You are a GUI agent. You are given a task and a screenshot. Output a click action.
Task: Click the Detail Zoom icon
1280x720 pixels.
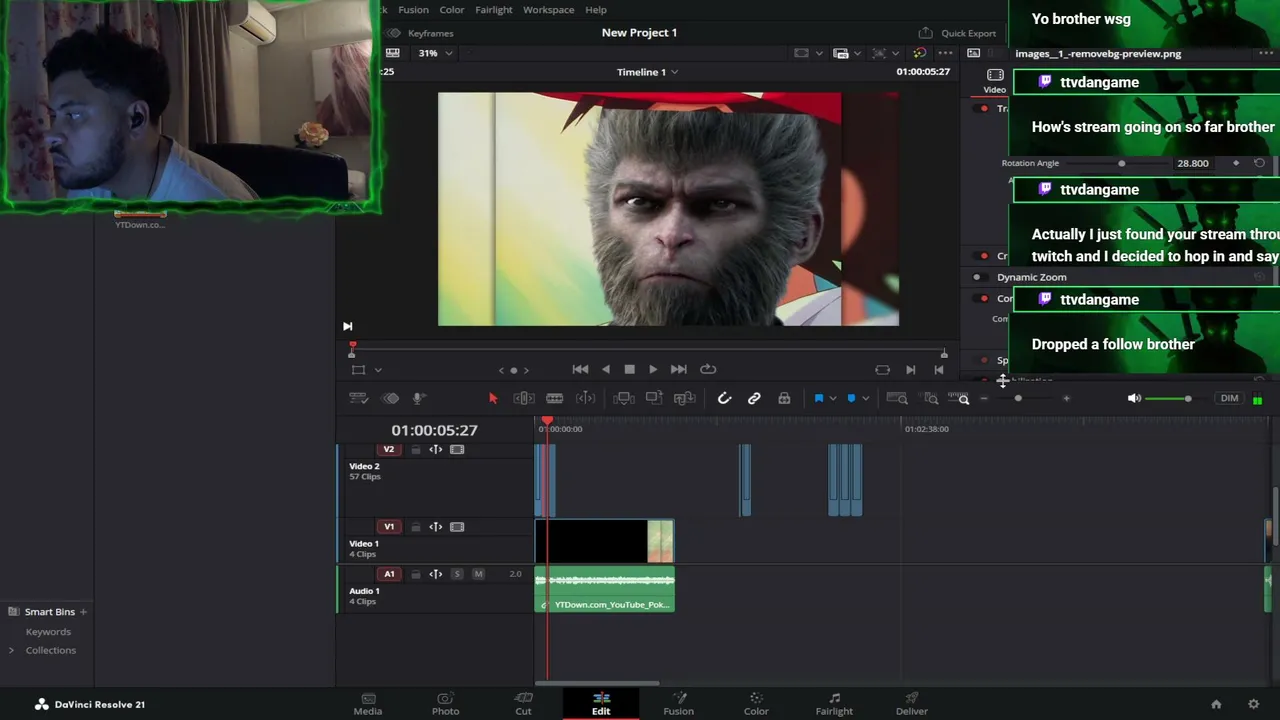pos(931,399)
